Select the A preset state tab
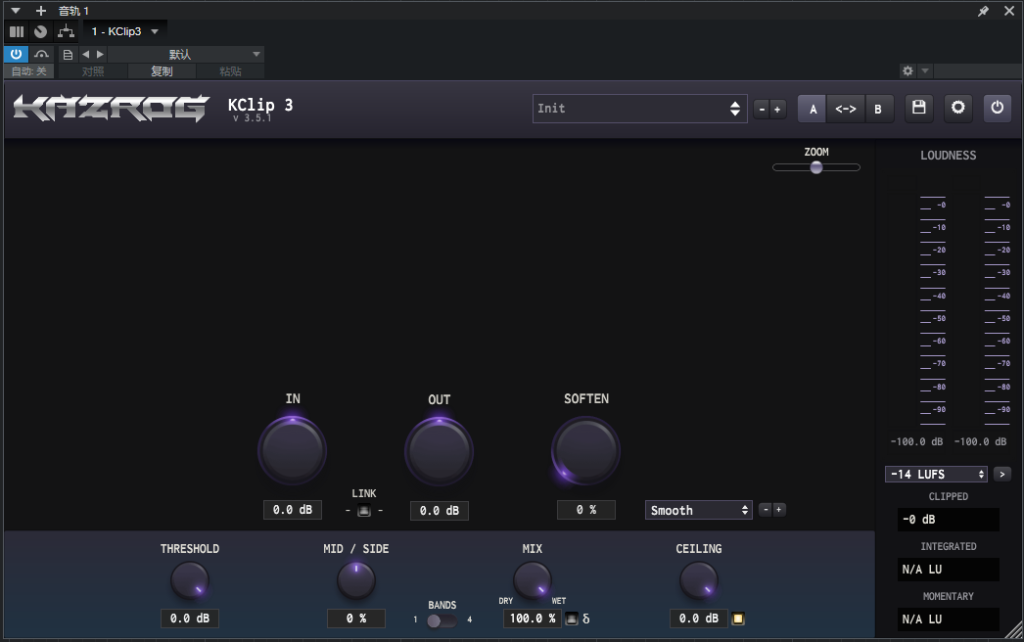This screenshot has height=642, width=1024. click(x=812, y=109)
